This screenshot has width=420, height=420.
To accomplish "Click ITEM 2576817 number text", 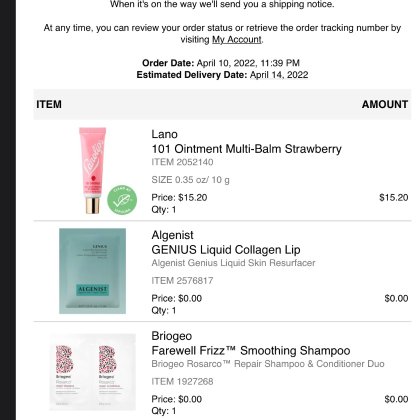I will [x=182, y=281].
